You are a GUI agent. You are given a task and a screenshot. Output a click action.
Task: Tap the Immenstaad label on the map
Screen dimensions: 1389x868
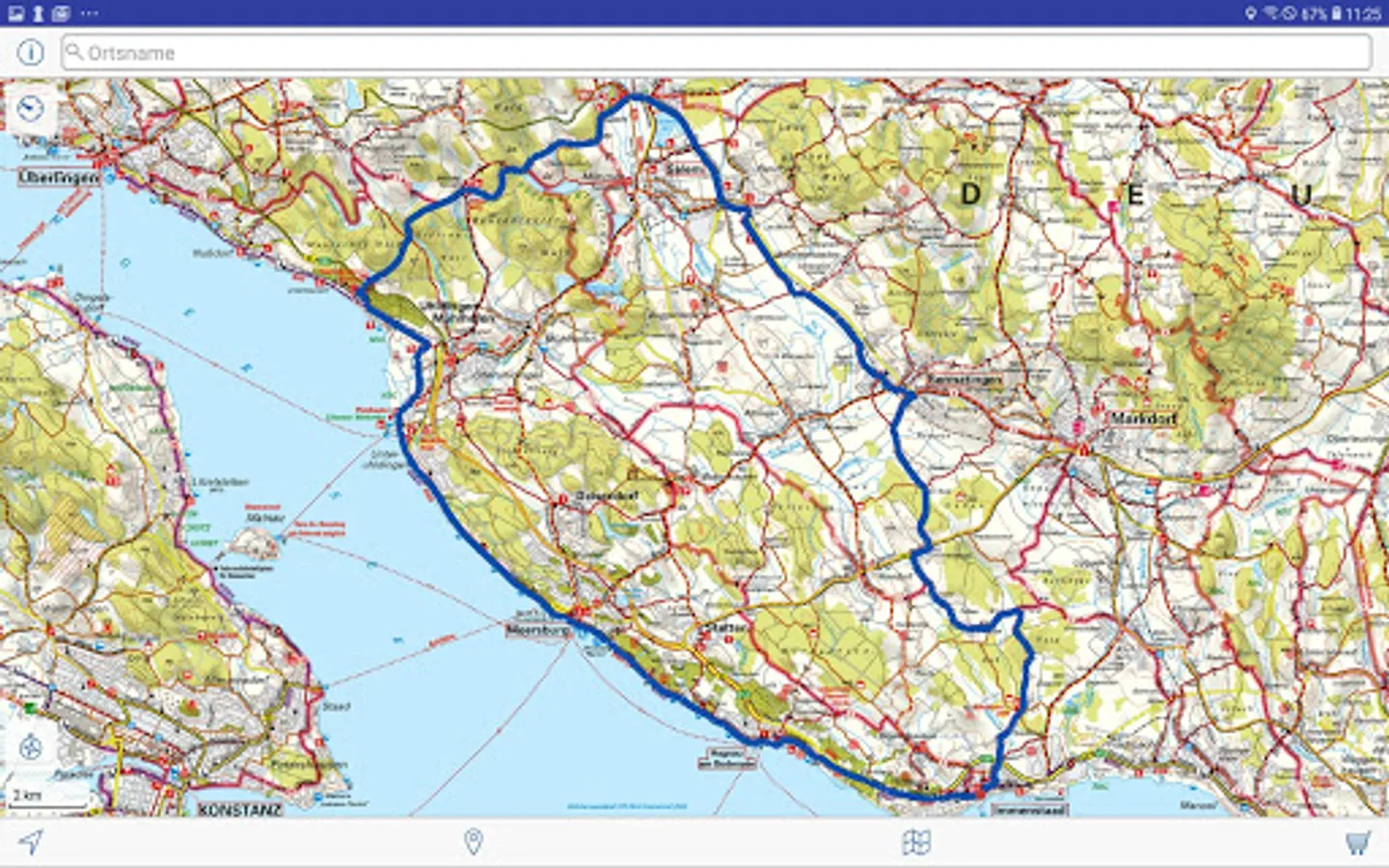(x=1029, y=810)
